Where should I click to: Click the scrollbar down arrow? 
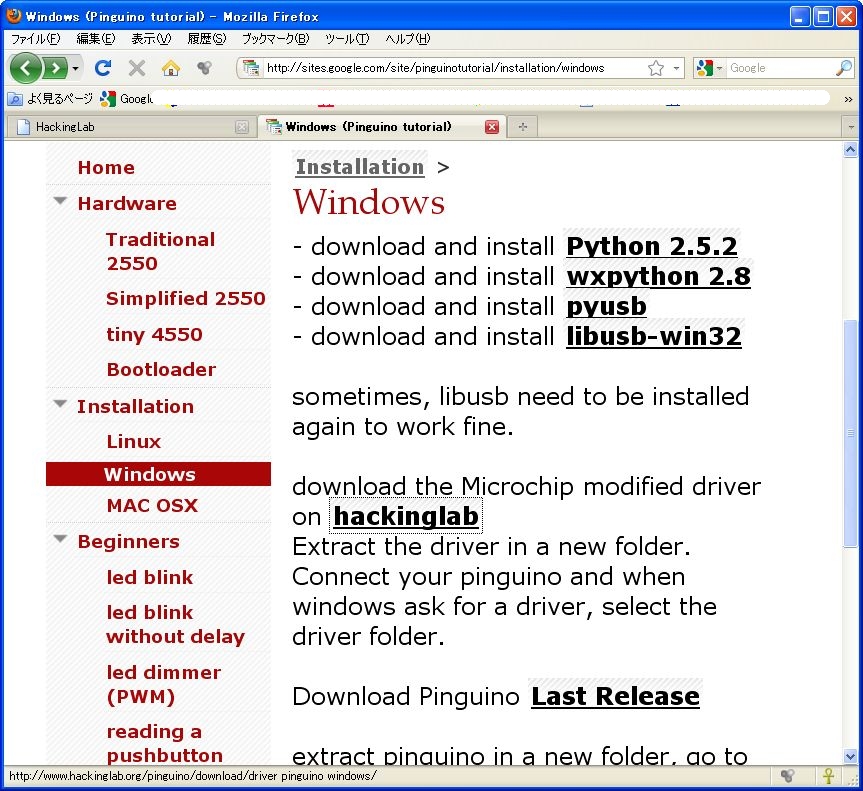pos(850,756)
